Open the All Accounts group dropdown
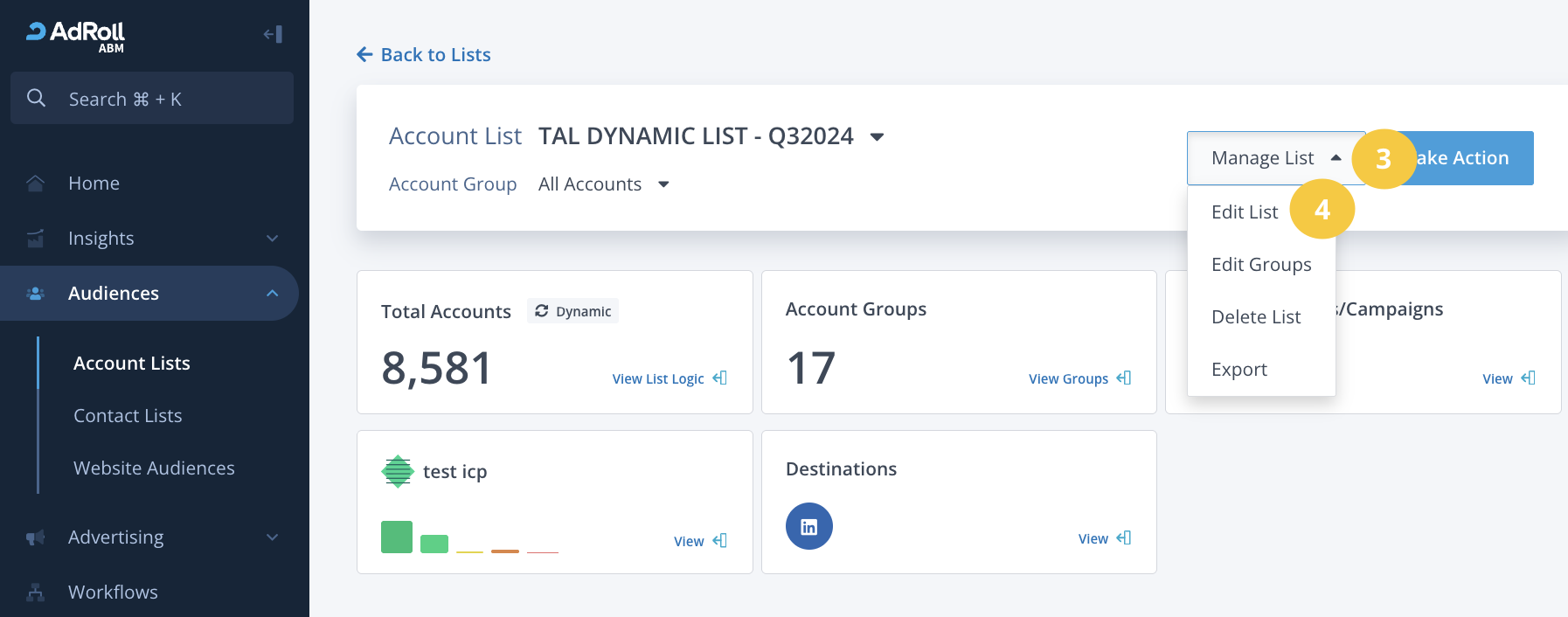This screenshot has height=617, width=1568. coord(663,184)
